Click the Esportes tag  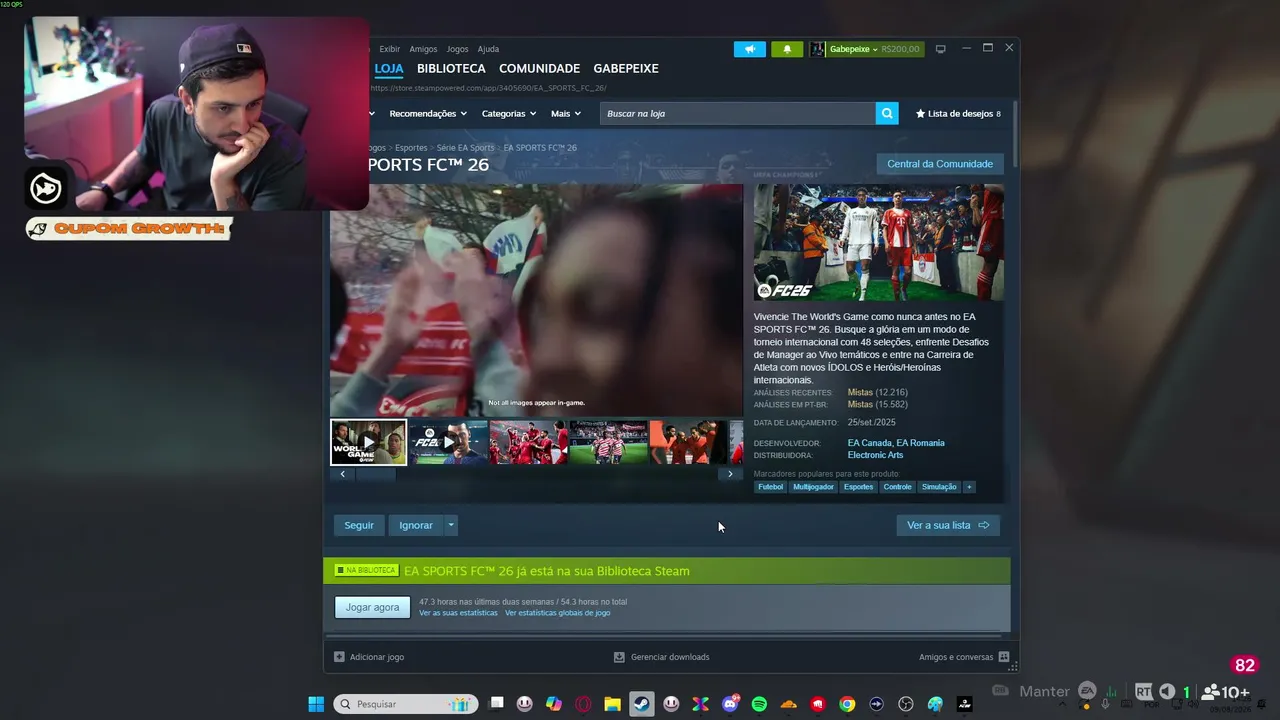click(858, 487)
